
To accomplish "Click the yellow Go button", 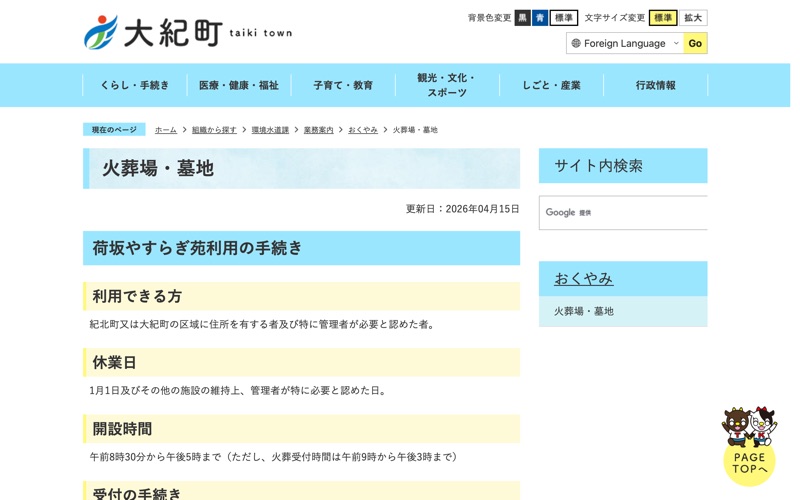I will click(x=695, y=43).
